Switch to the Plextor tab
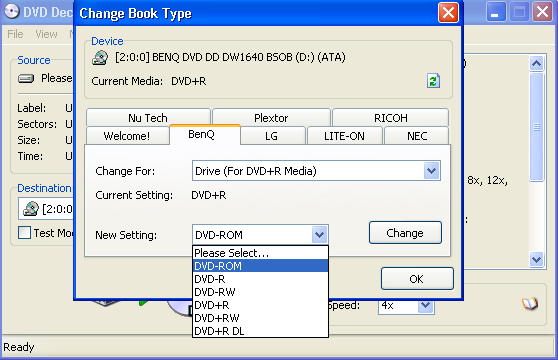The image size is (558, 360). click(x=271, y=117)
